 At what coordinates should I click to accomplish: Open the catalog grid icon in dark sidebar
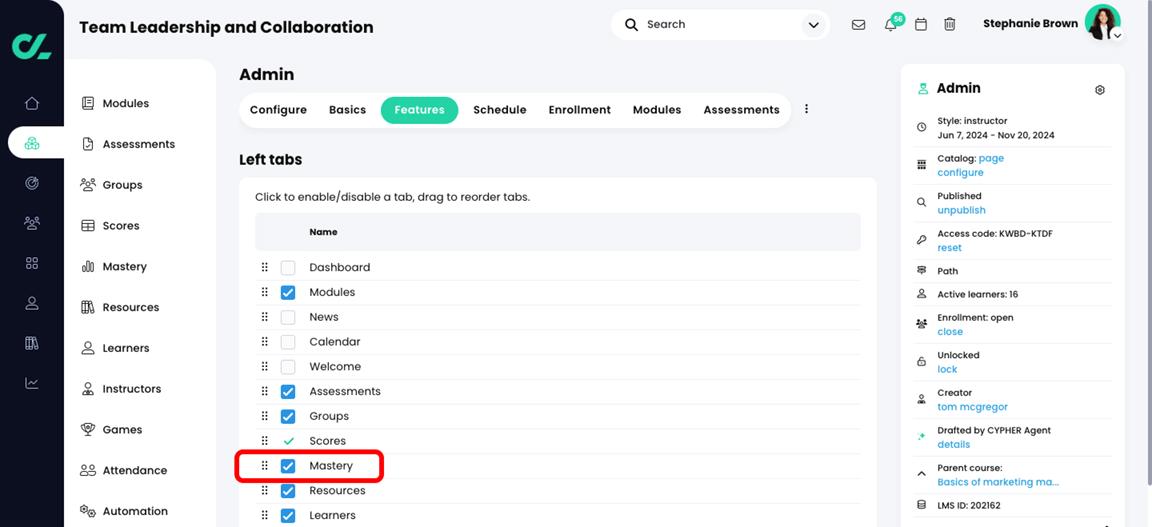[32, 263]
